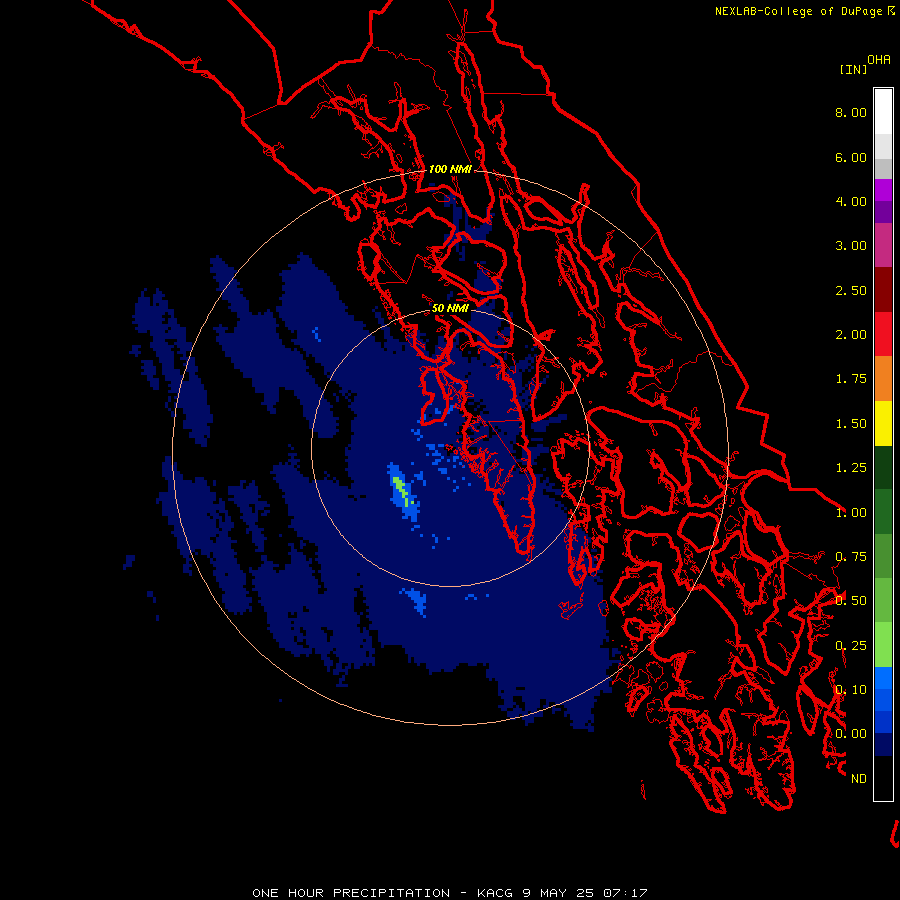The height and width of the screenshot is (900, 900).
Task: Pick the orange legend swatch
Action: click(883, 379)
